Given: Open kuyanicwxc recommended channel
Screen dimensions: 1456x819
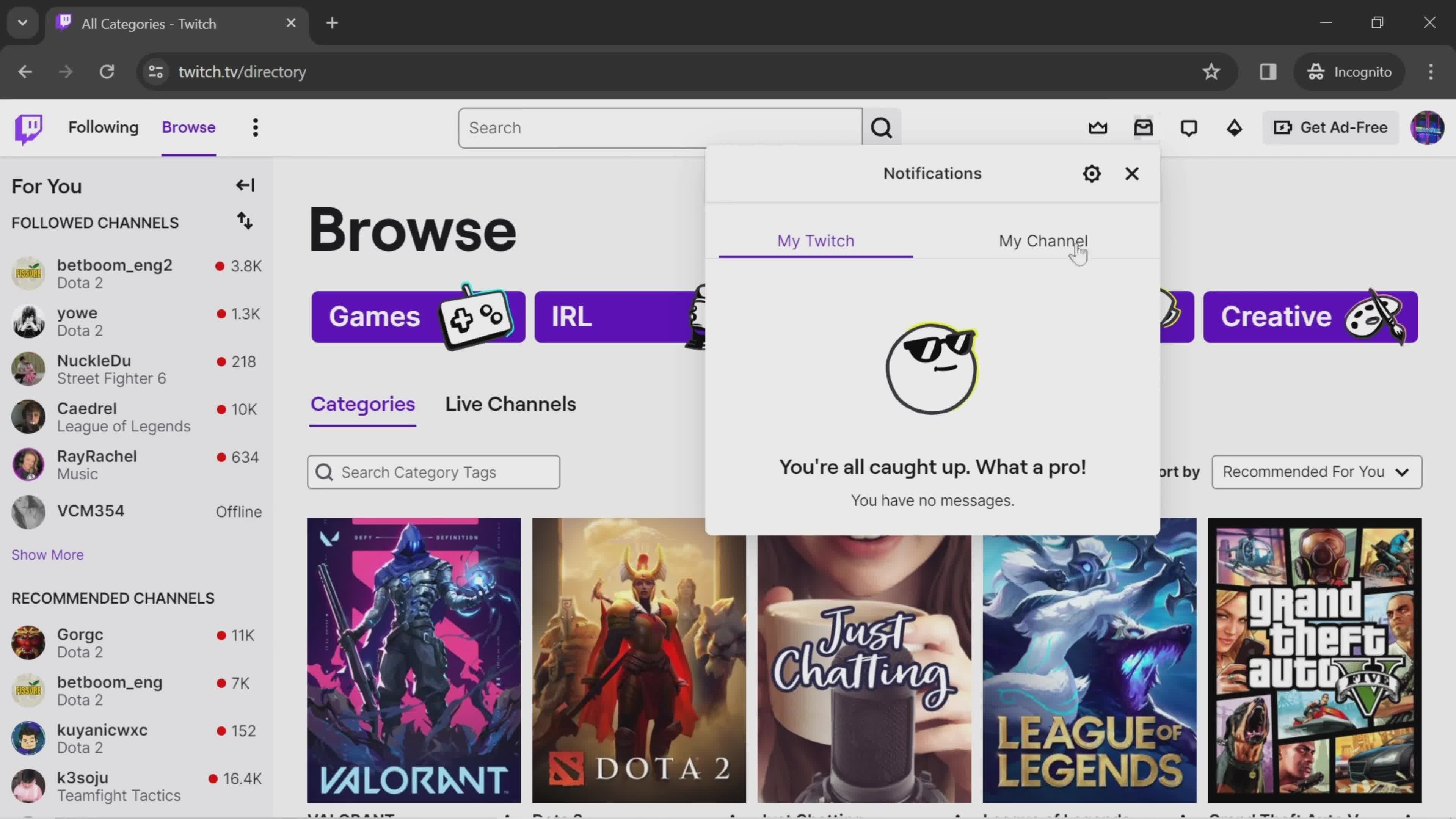Looking at the screenshot, I should [136, 739].
